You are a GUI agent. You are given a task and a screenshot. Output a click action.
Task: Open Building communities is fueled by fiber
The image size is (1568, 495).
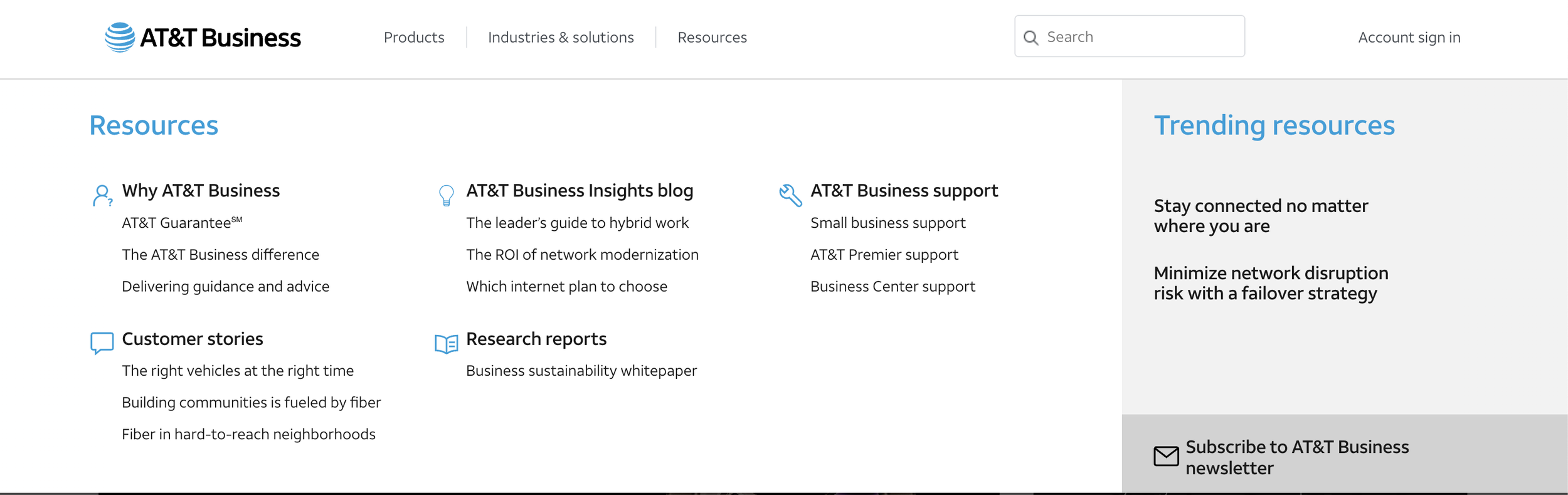coord(251,402)
